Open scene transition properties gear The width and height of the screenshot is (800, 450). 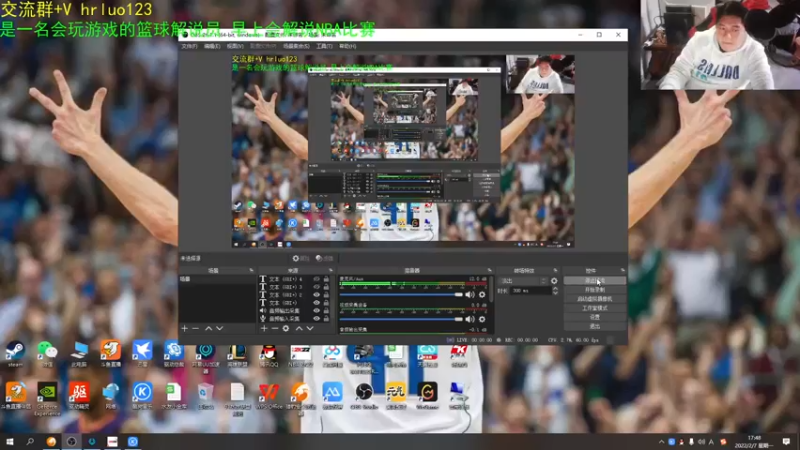(x=554, y=281)
